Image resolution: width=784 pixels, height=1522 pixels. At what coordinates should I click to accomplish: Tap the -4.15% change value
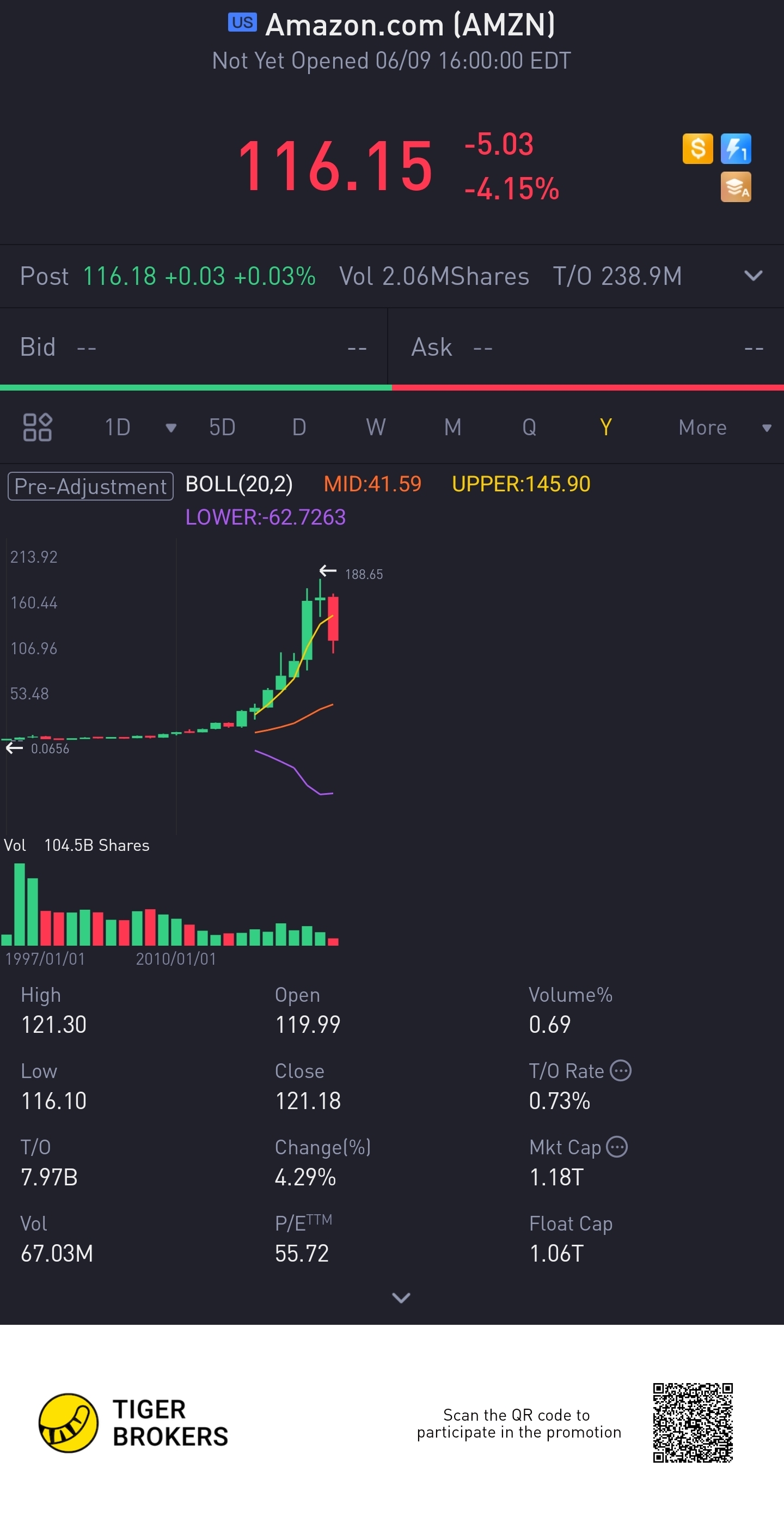pos(512,189)
